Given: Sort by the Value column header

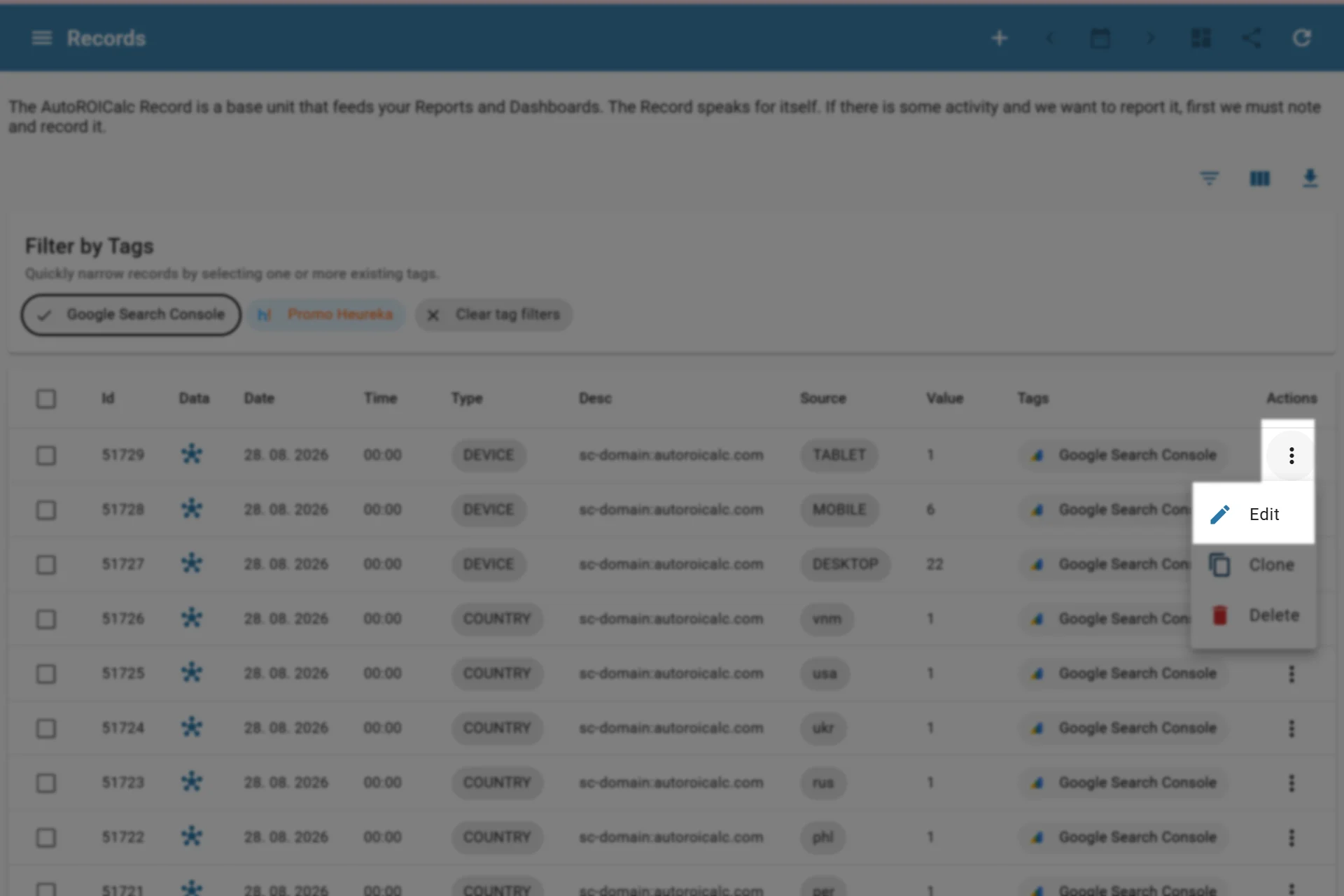Looking at the screenshot, I should [945, 398].
